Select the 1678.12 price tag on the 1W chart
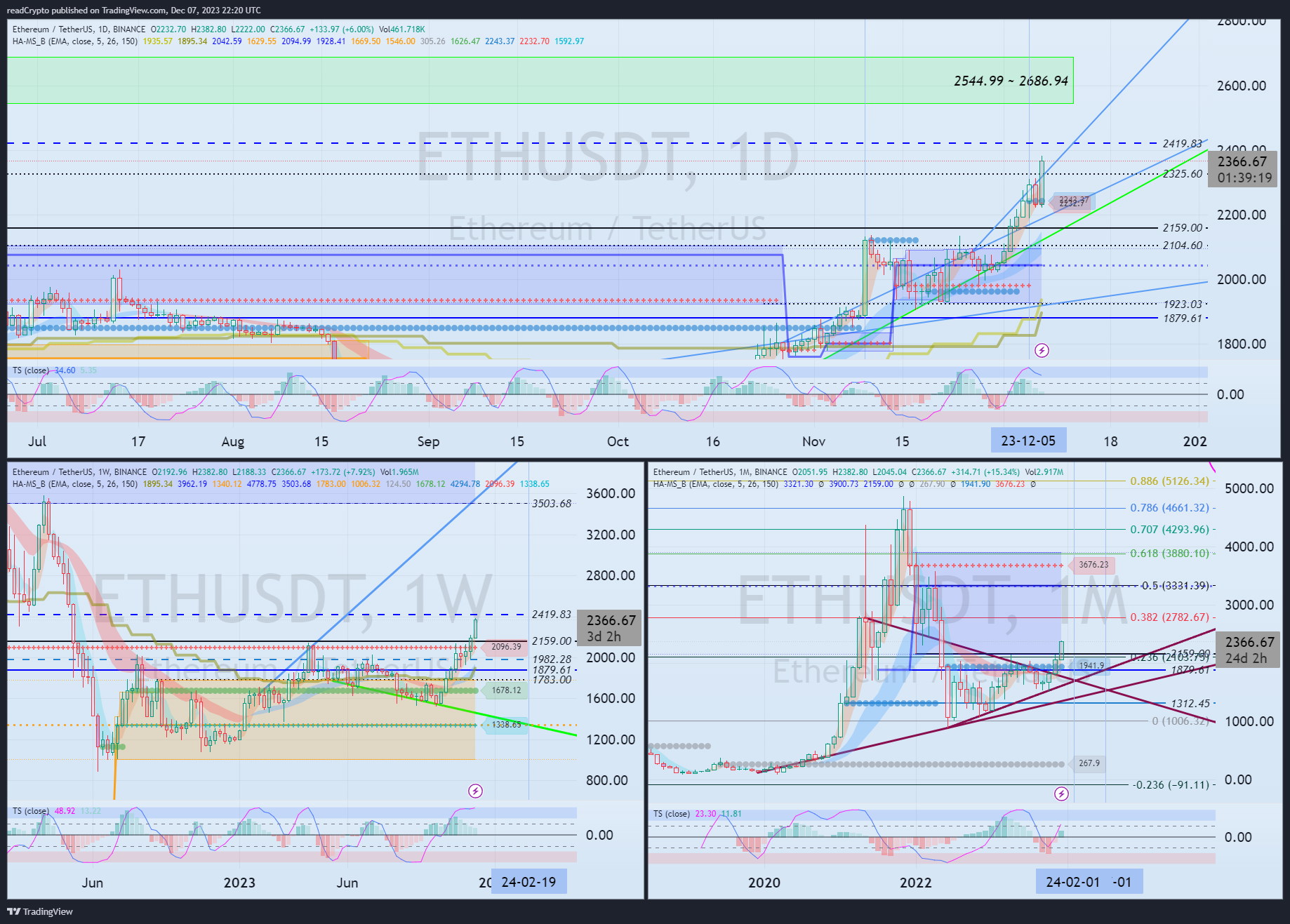 point(505,690)
